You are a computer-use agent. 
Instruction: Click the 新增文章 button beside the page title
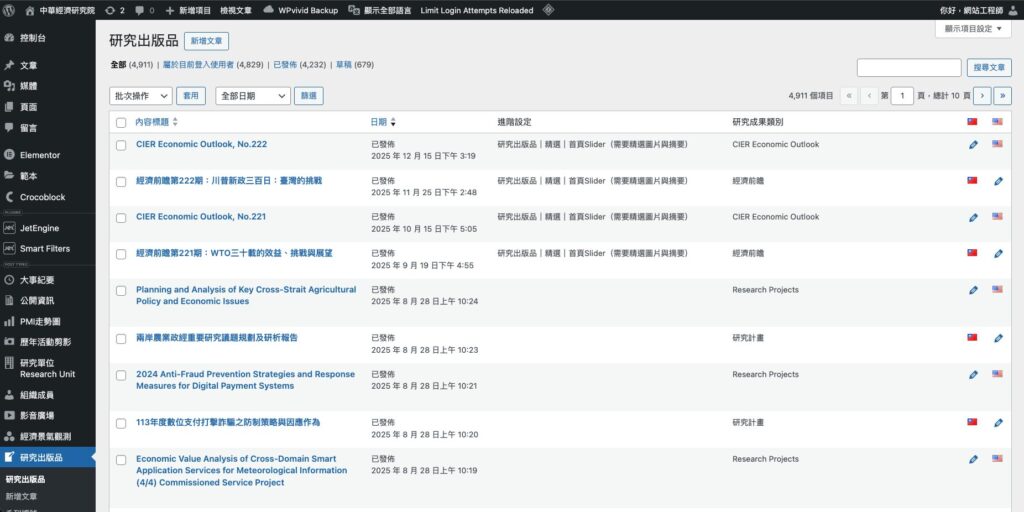point(206,41)
